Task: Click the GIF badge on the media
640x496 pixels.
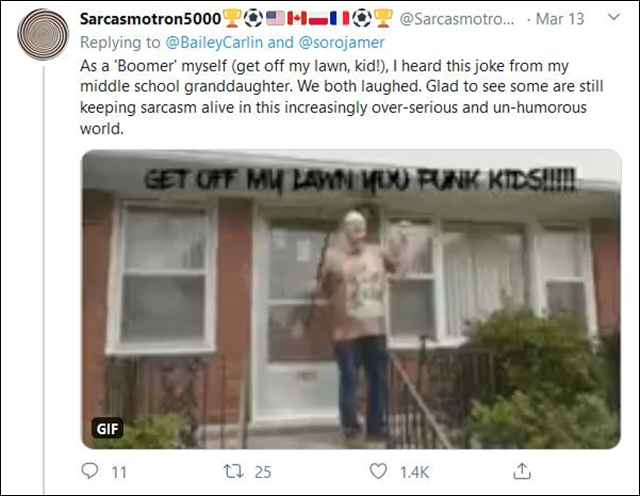Action: coord(107,429)
